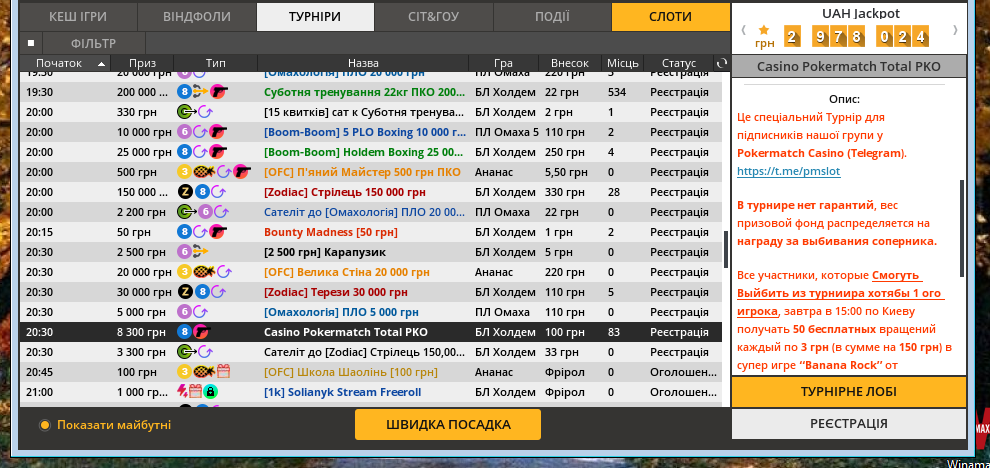The width and height of the screenshot is (990, 468).
Task: Select the [2 500 грн] Карапузик row
Action: [x=371, y=252]
